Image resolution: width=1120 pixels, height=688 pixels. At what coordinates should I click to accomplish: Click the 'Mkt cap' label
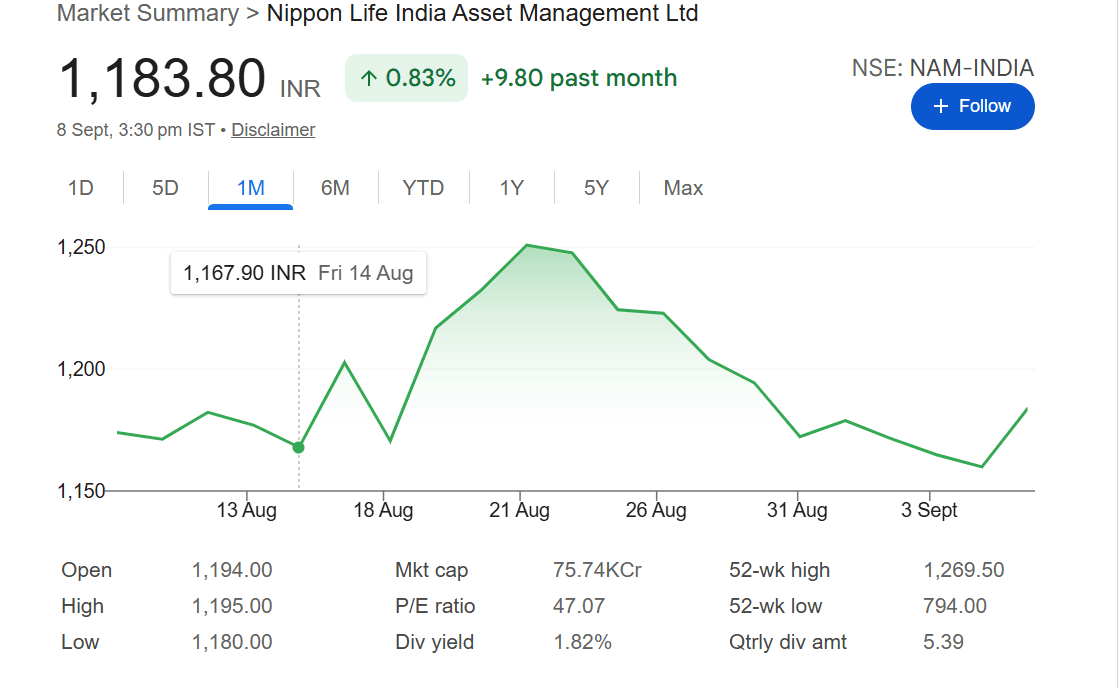431,570
